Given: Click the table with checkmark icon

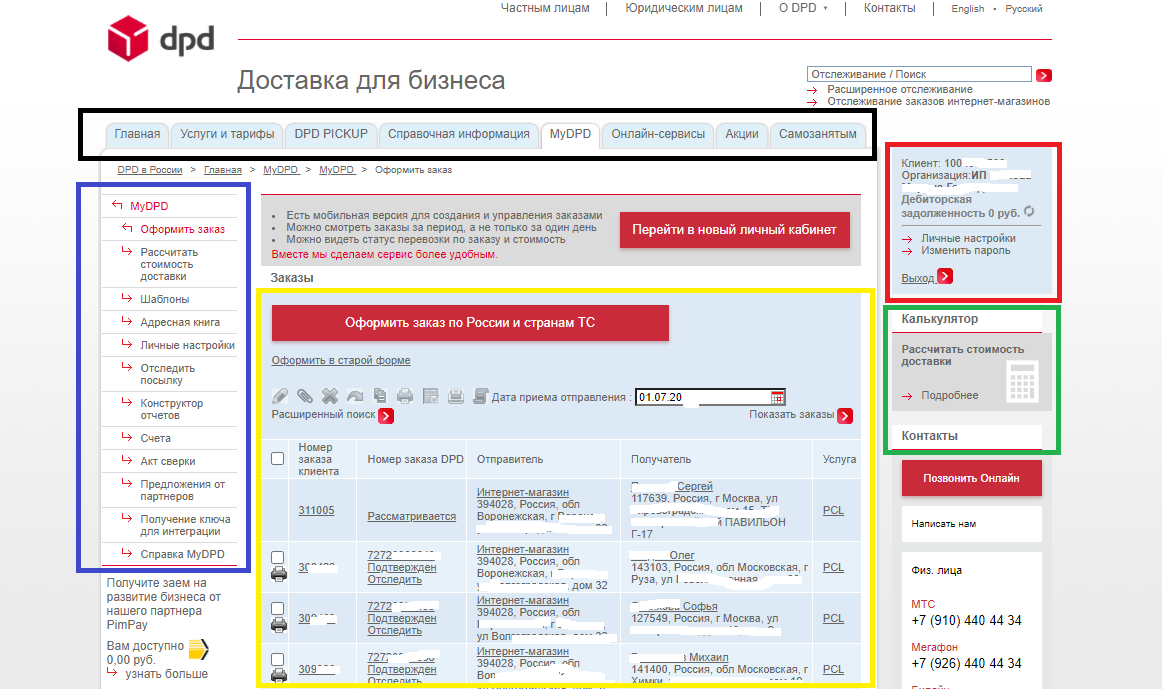Looking at the screenshot, I should tap(431, 396).
